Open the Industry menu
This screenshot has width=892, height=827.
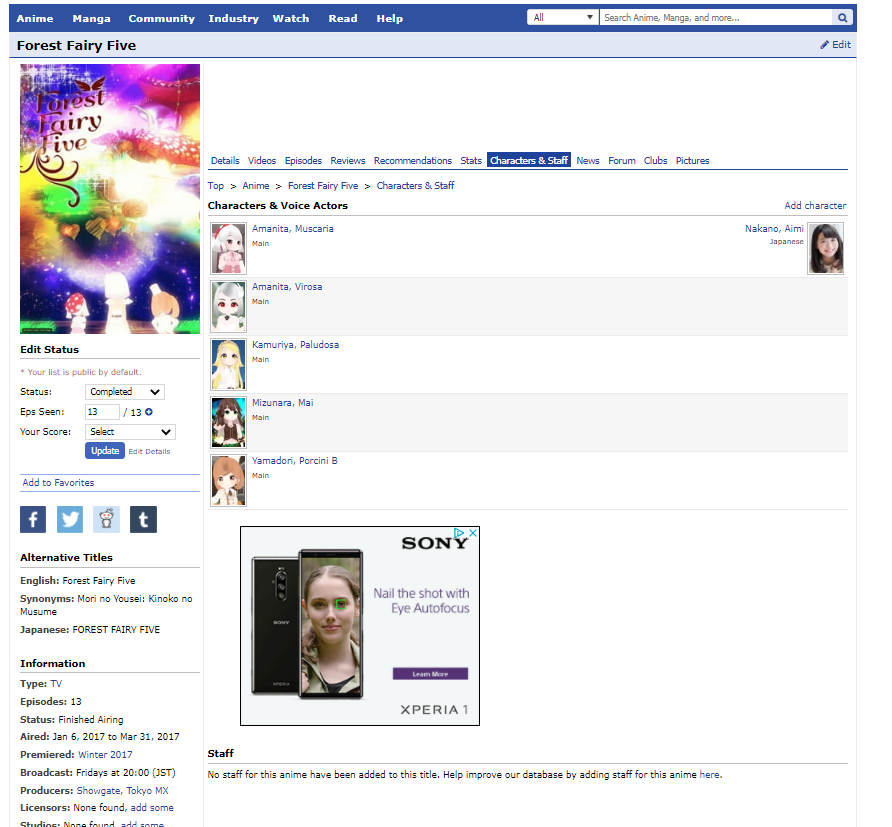tap(233, 18)
